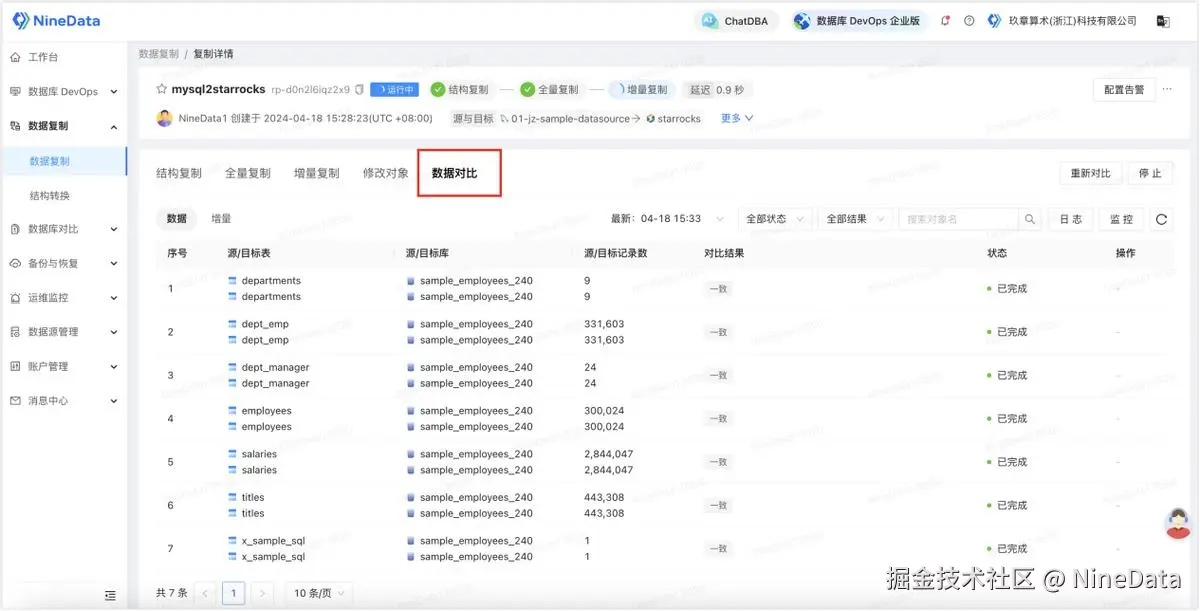Expand 运维监控 sidebar menu
The height and width of the screenshot is (611, 1200).
[63, 297]
